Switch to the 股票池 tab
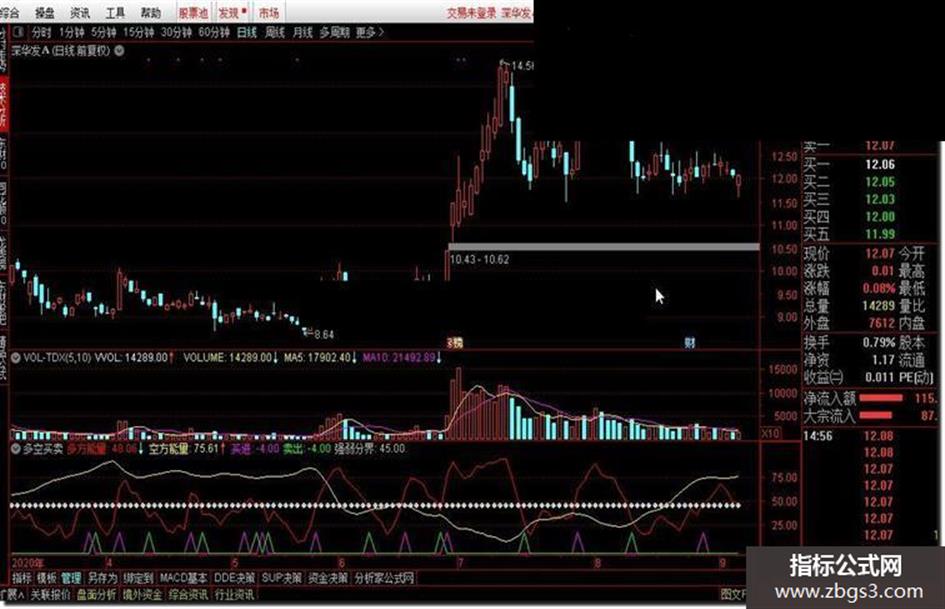The width and height of the screenshot is (945, 609). coord(193,13)
